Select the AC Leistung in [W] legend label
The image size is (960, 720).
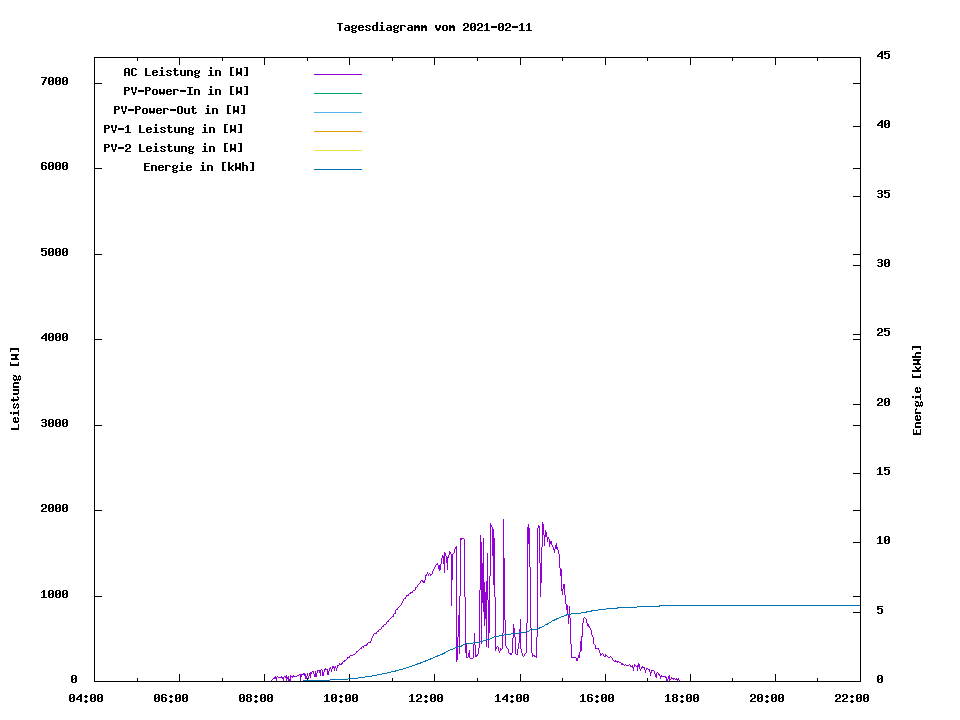[x=186, y=72]
